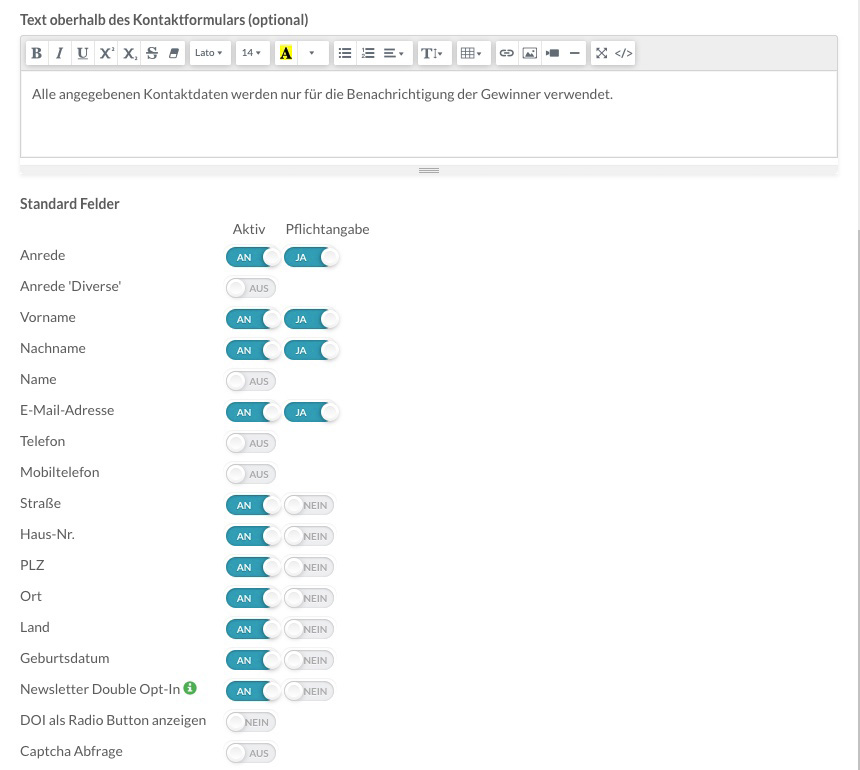Disable the PLZ Aktiv switch

[253, 567]
